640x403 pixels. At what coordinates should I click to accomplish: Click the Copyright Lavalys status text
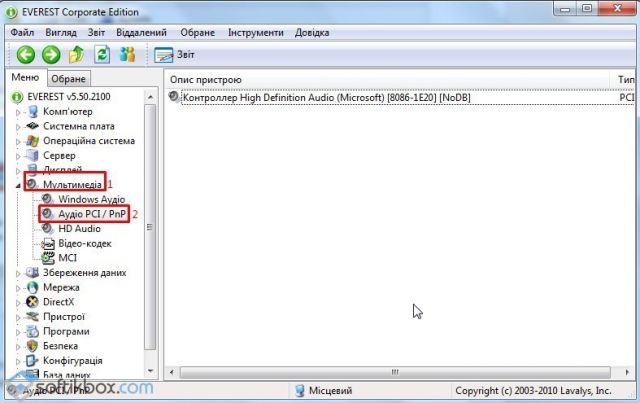533,391
